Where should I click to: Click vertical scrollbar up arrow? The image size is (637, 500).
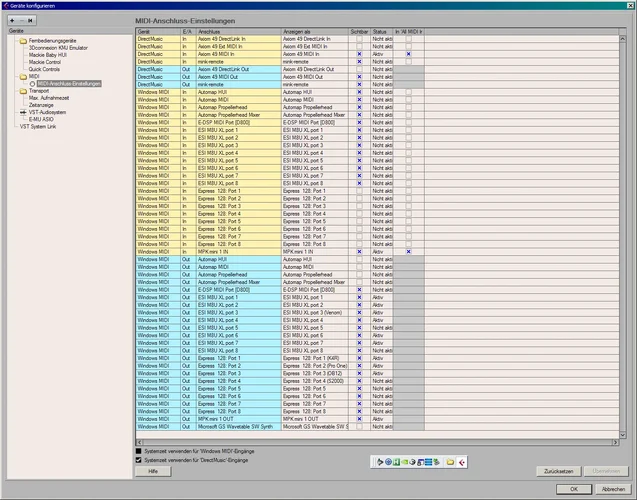click(x=623, y=39)
